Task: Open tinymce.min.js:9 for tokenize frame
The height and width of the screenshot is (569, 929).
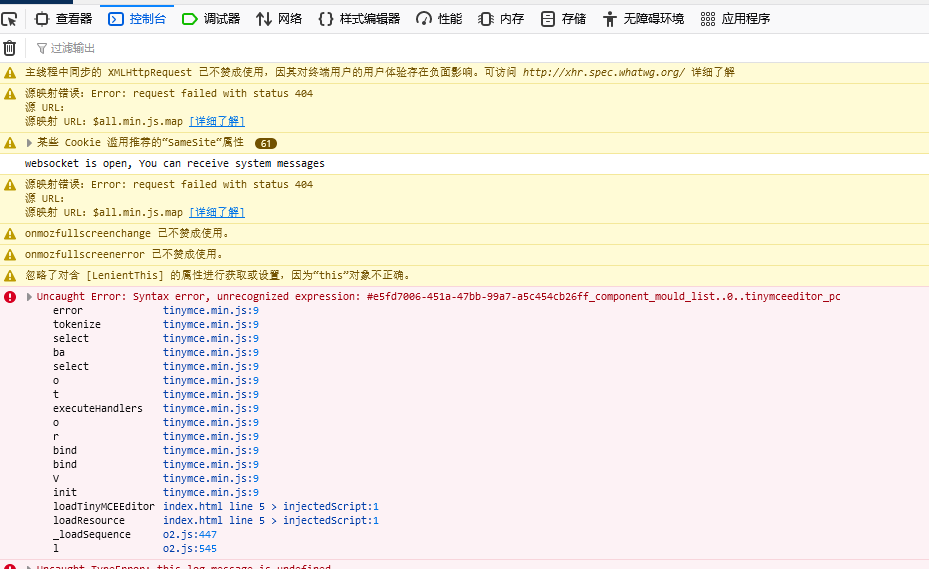Action: 211,325
